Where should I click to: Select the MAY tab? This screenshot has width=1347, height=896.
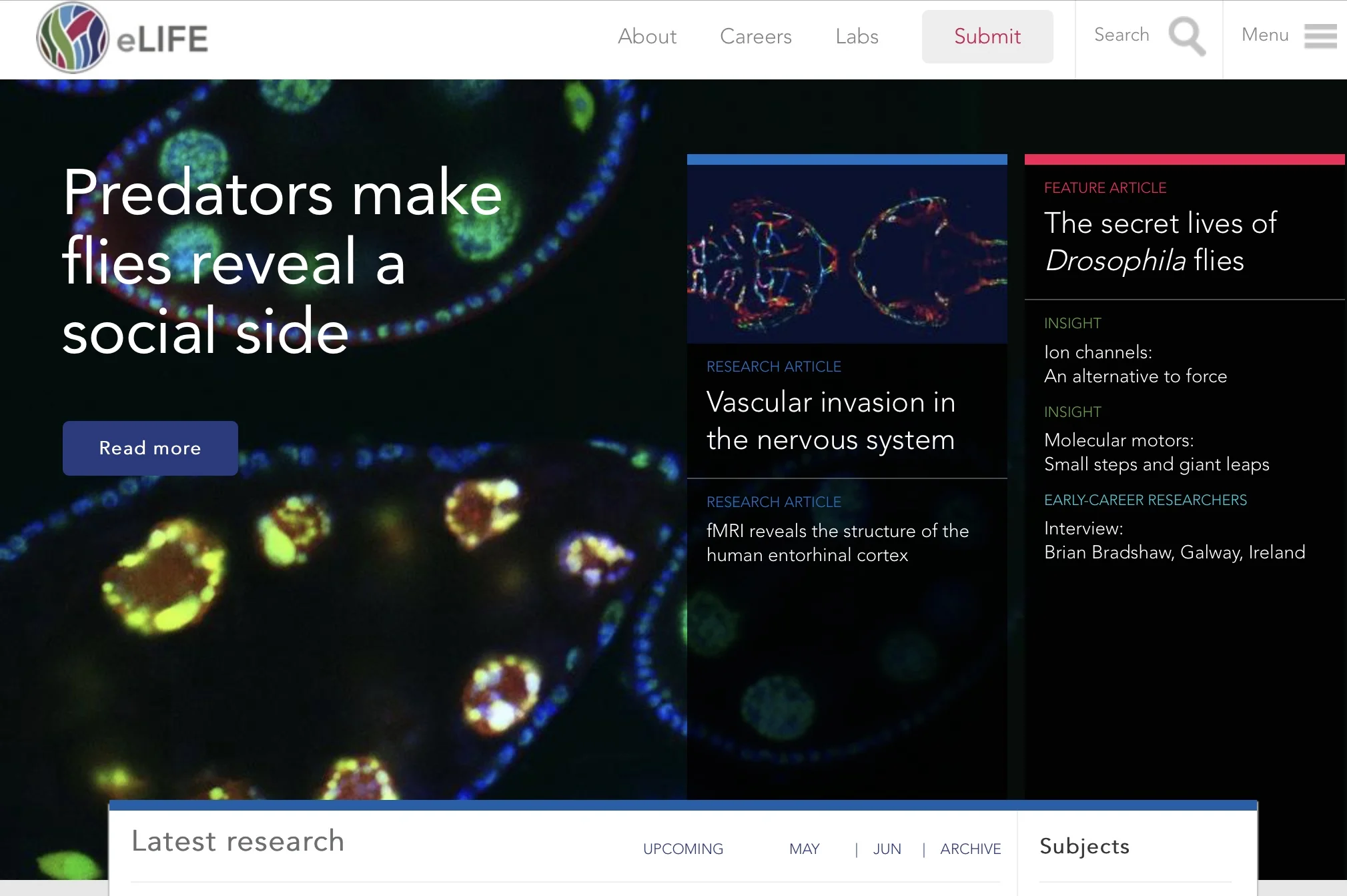(804, 849)
